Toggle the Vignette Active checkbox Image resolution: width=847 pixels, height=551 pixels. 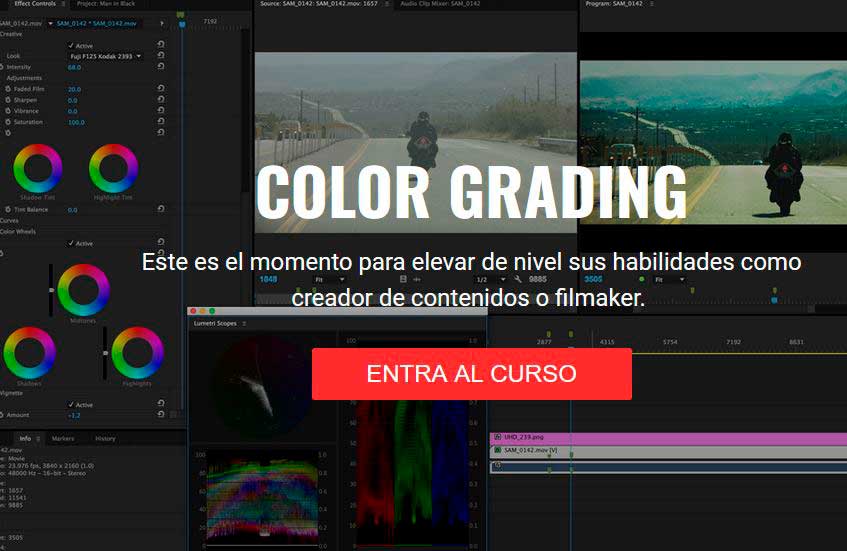coord(71,405)
